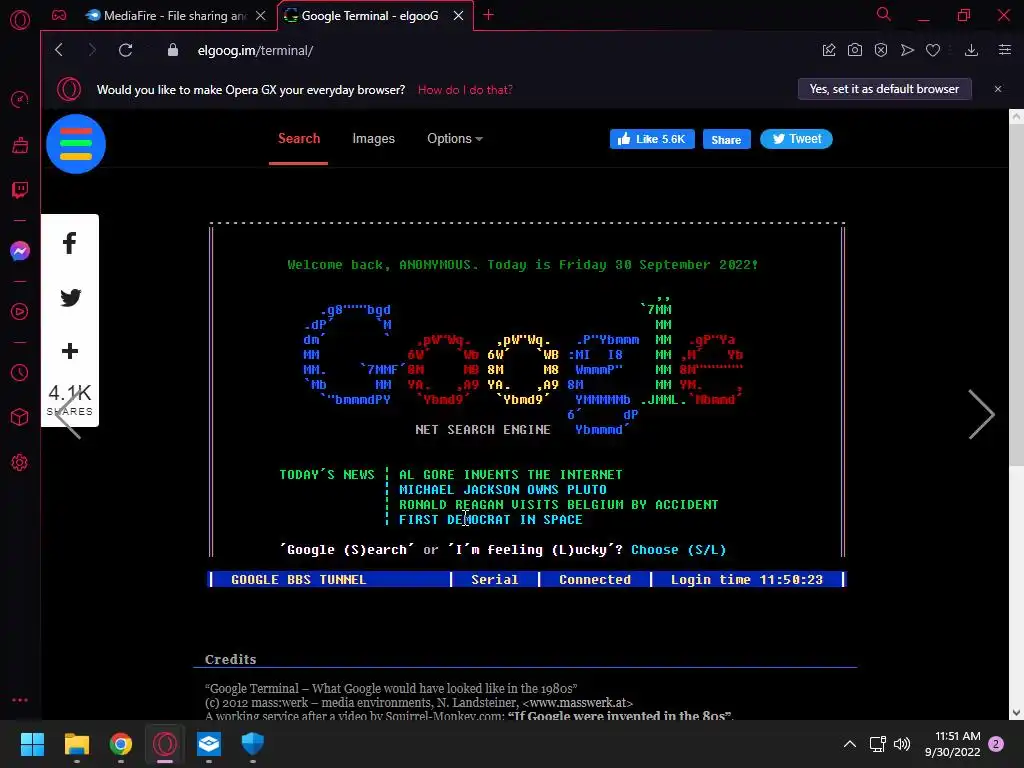Click the Tweet button
This screenshot has width=1024, height=768.
coord(796,138)
